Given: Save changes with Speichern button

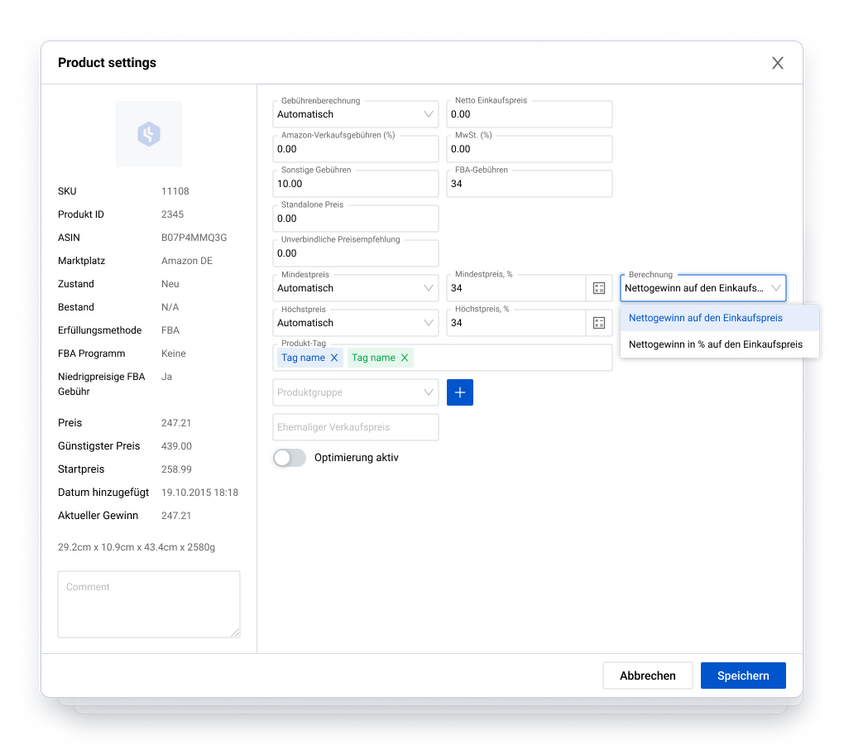Looking at the screenshot, I should (x=743, y=675).
